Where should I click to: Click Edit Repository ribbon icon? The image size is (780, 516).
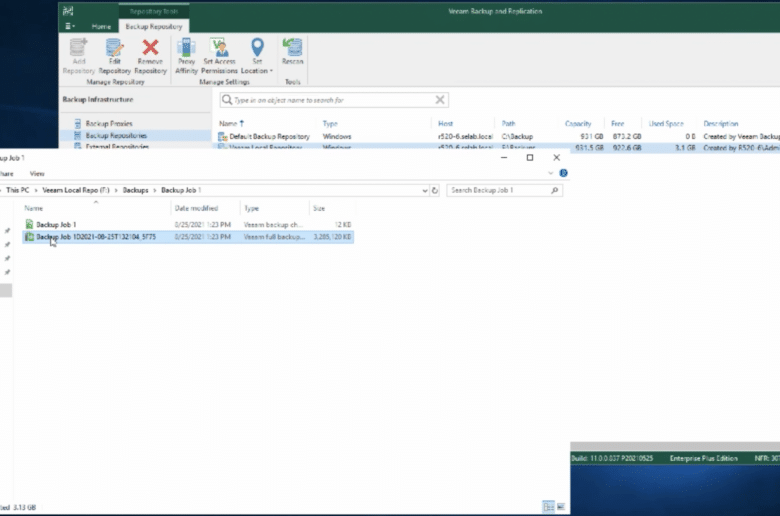(114, 56)
